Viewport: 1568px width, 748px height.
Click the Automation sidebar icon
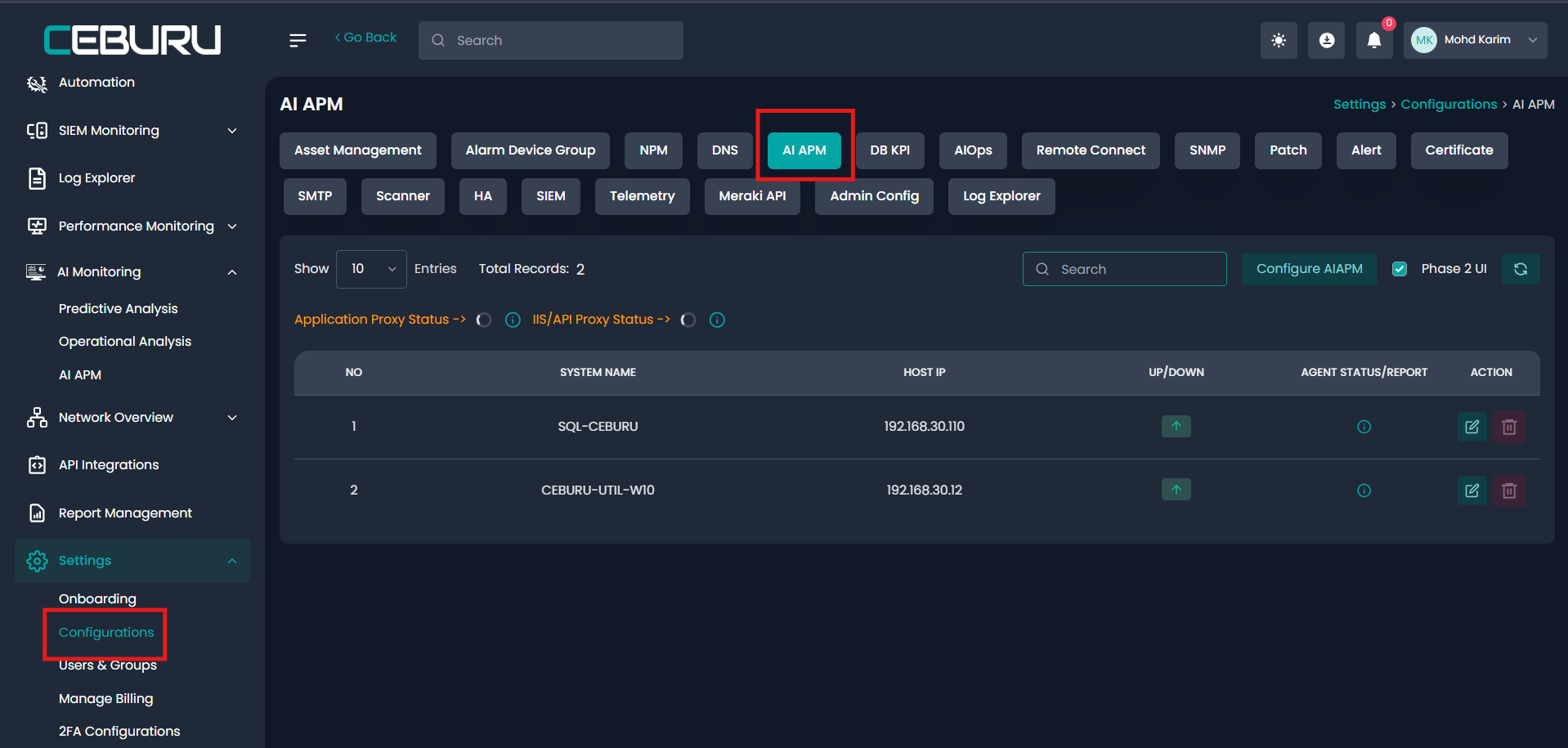(37, 83)
